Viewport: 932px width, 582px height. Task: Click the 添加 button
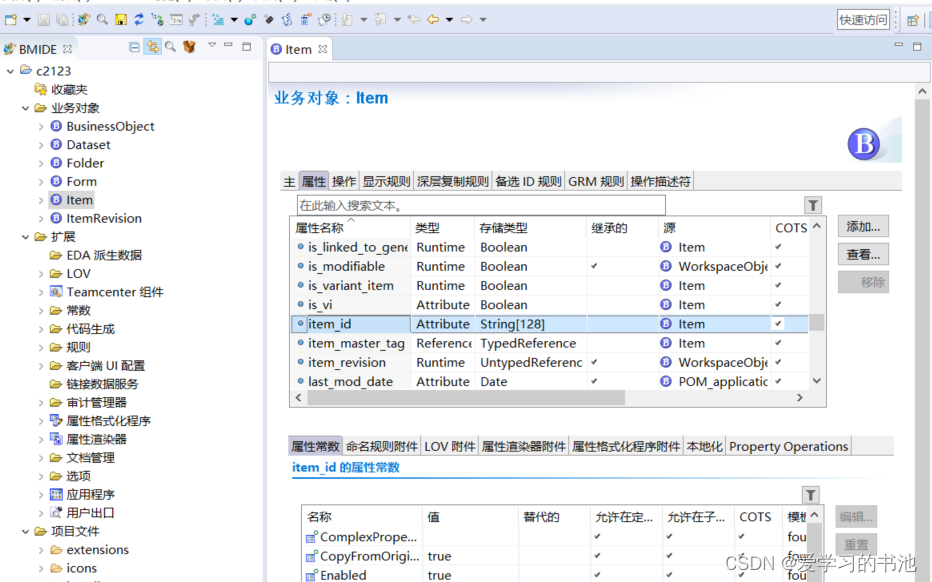[x=862, y=226]
